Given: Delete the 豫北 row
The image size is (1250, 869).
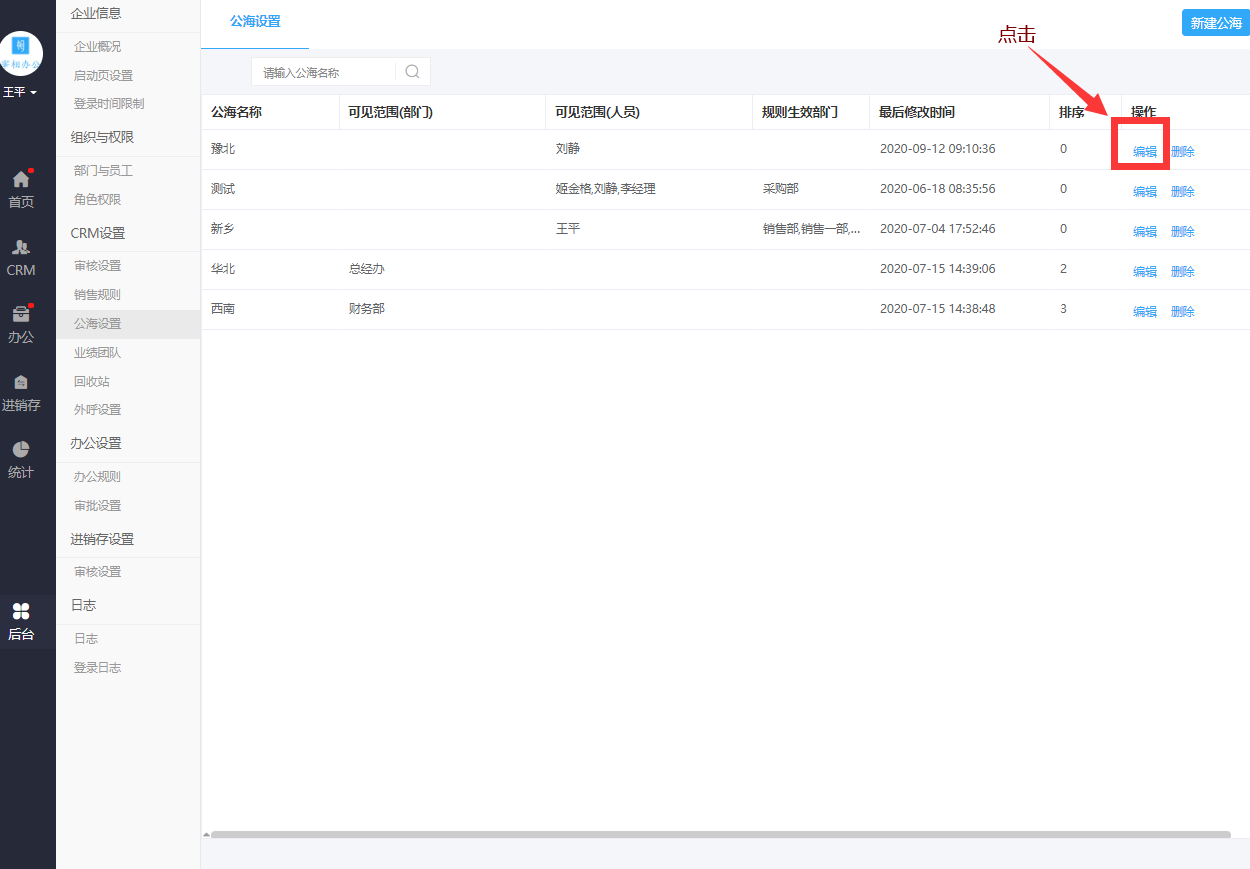Looking at the screenshot, I should point(1183,152).
